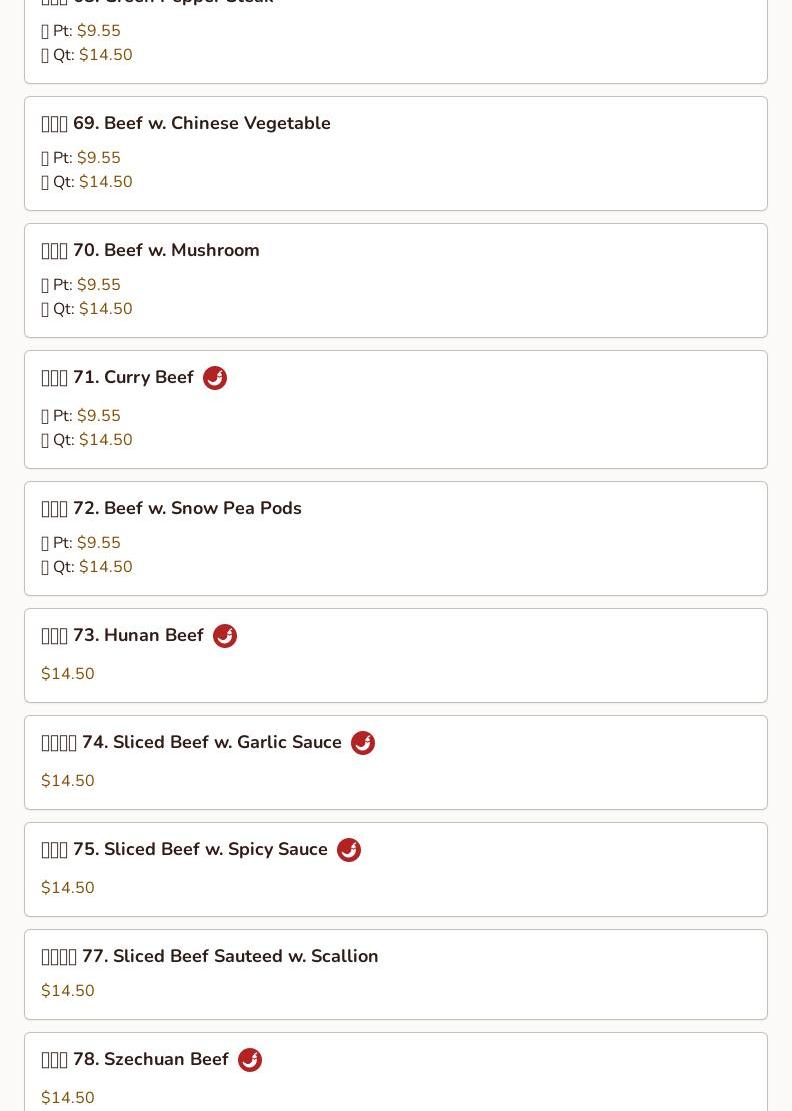Click $14.50 price under Sliced Beef Sauteed w. Scallion
792x1111 pixels.
68,991
